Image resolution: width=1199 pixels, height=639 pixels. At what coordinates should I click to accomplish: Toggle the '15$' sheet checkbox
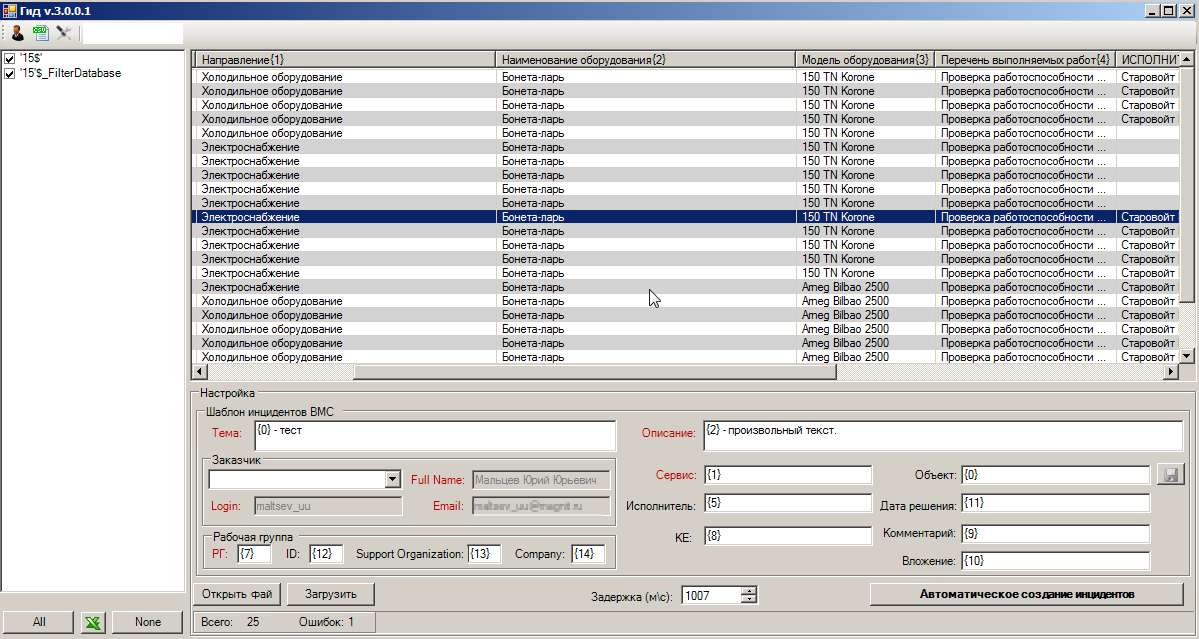pyautogui.click(x=9, y=59)
